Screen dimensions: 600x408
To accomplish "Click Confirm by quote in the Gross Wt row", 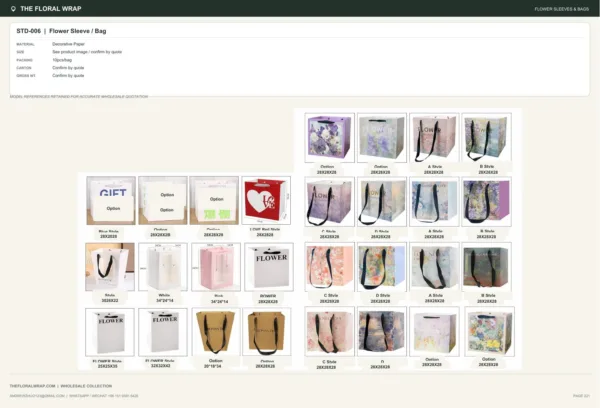I will pyautogui.click(x=68, y=75).
